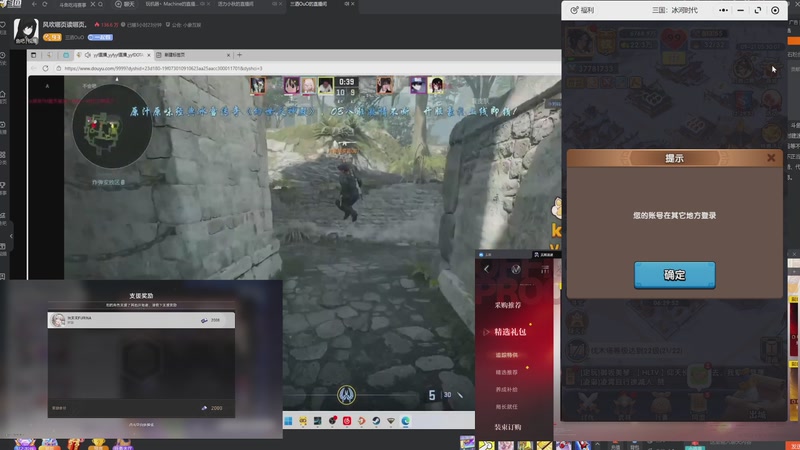Click the Douyu logo in top-left corner

[11, 4]
